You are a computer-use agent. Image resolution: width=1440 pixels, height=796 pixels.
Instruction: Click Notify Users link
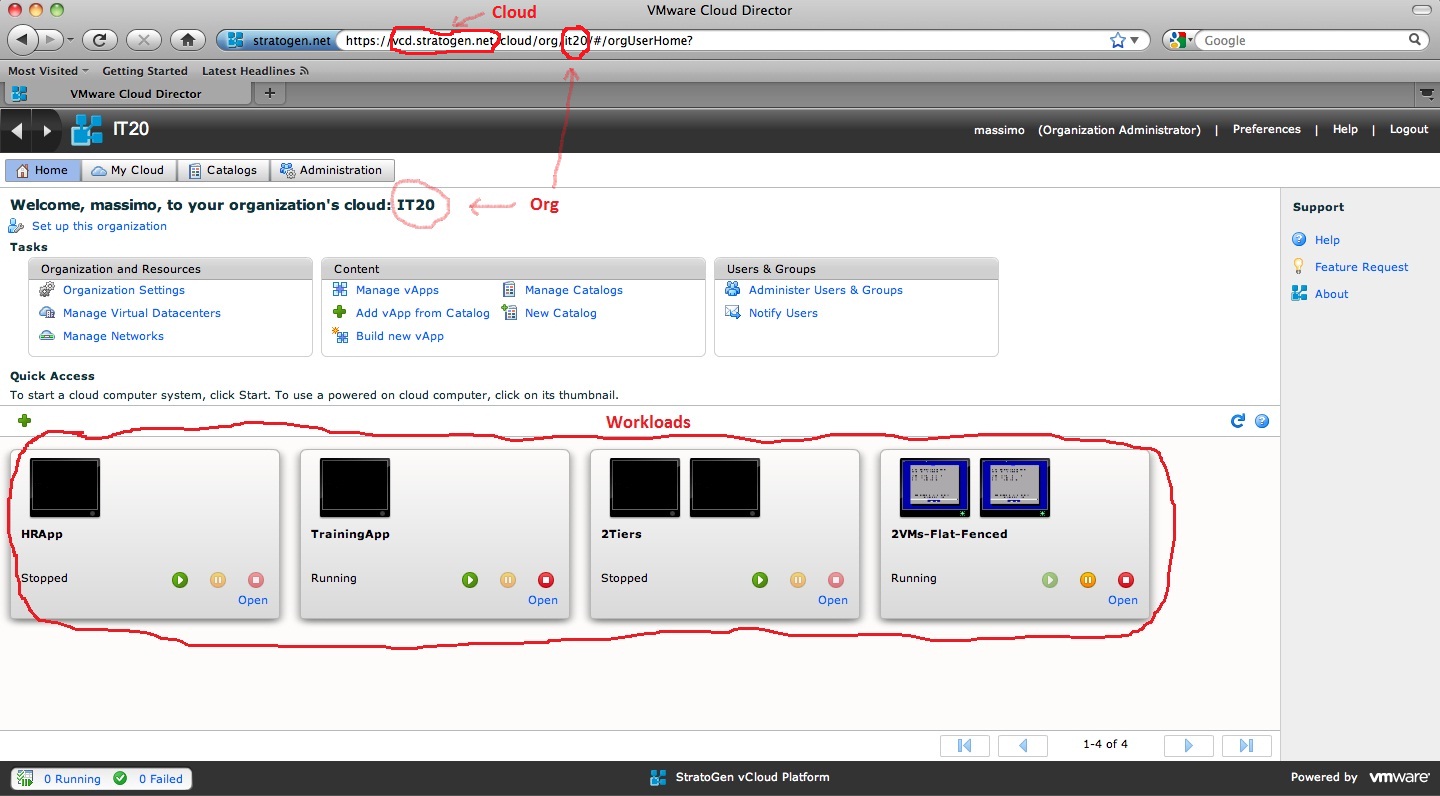tap(783, 313)
